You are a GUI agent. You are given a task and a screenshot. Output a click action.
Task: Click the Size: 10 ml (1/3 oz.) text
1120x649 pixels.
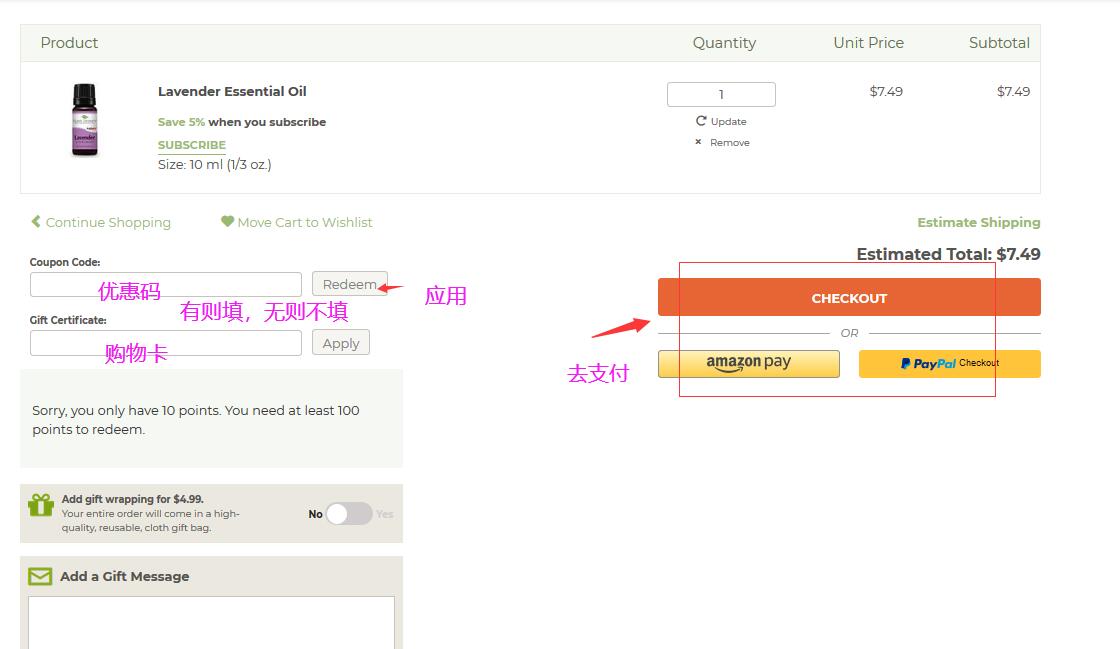point(214,164)
